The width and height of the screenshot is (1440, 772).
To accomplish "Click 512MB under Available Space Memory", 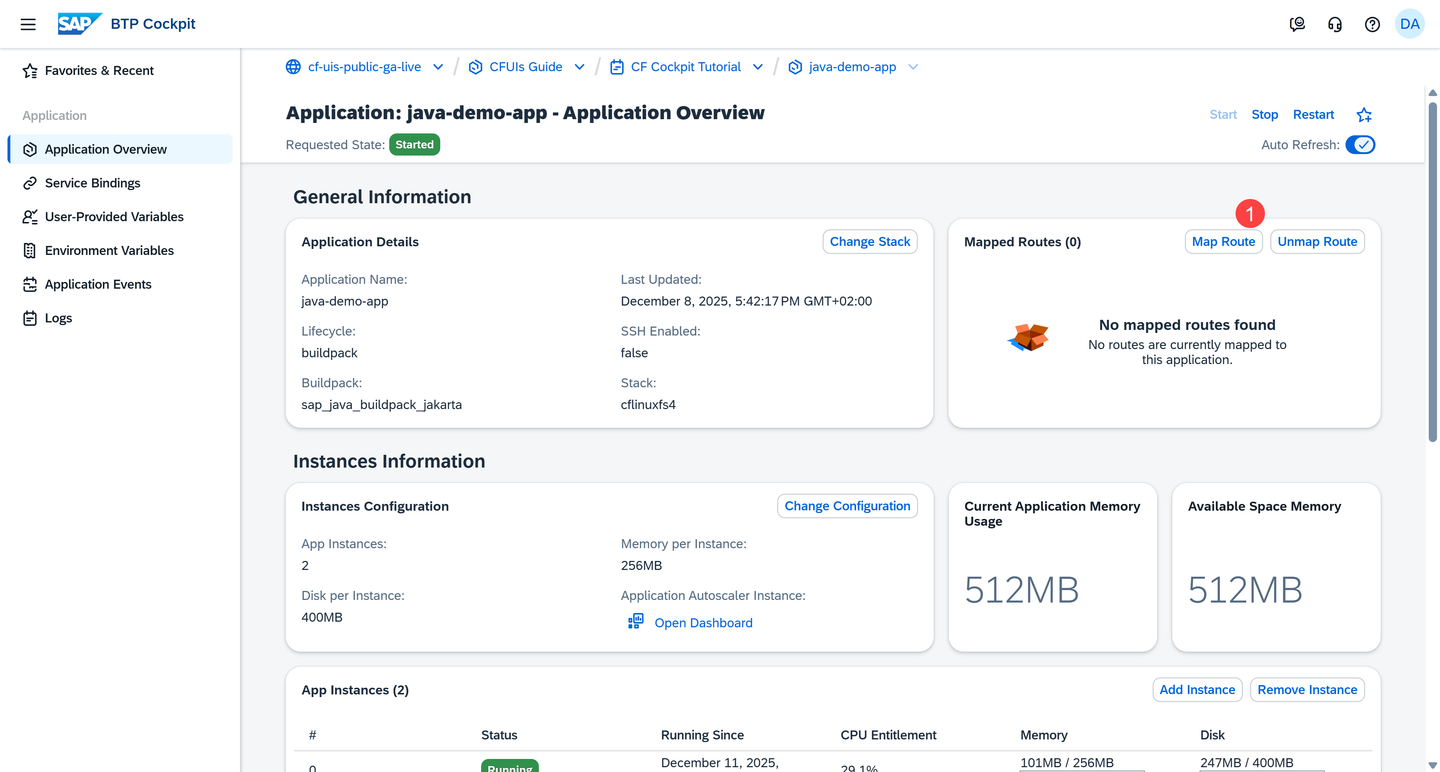I will click(x=1245, y=590).
